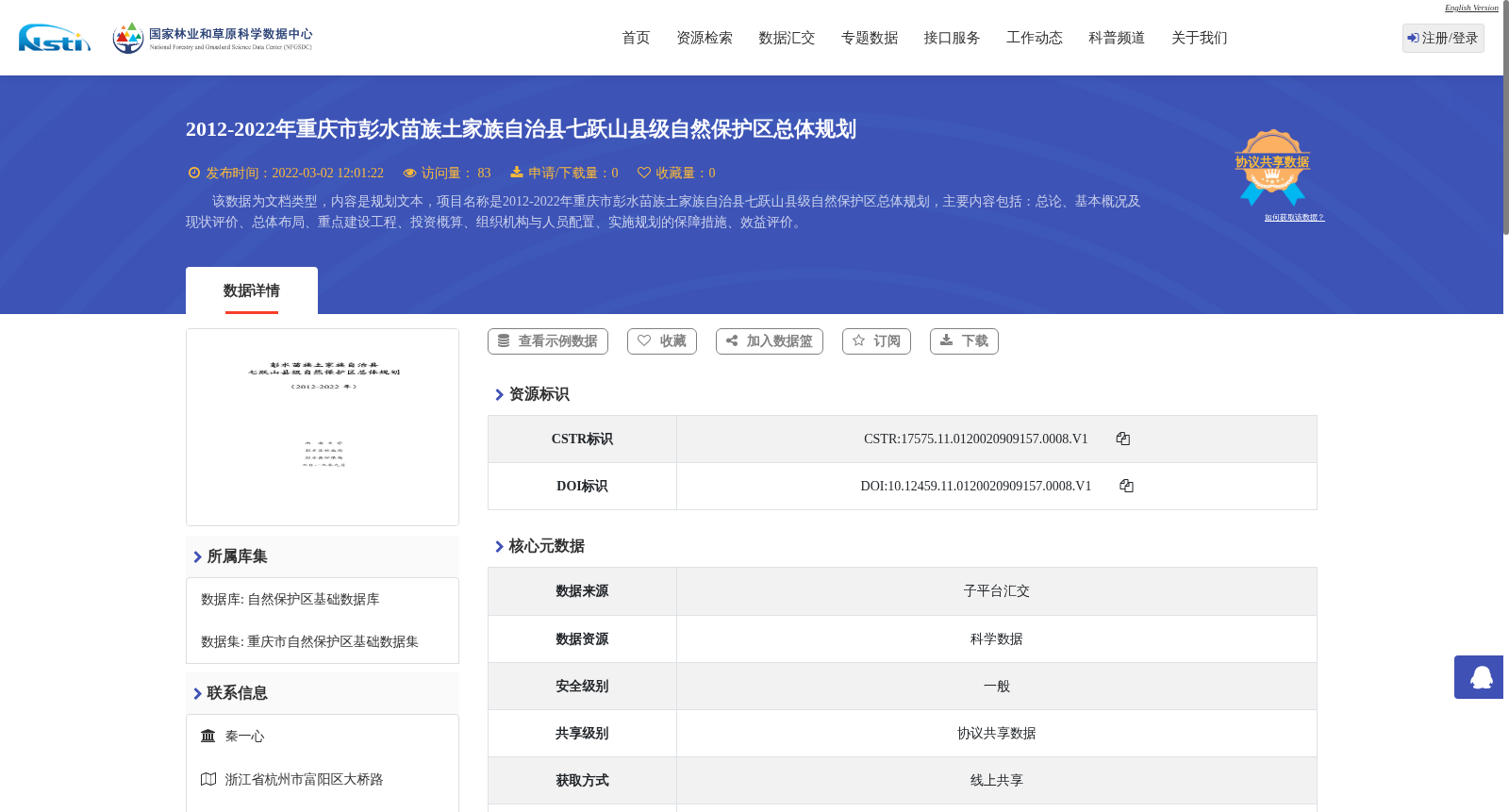This screenshot has width=1509, height=812.
Task: Click the 协议共享数据 sharing level cell
Action: [997, 733]
